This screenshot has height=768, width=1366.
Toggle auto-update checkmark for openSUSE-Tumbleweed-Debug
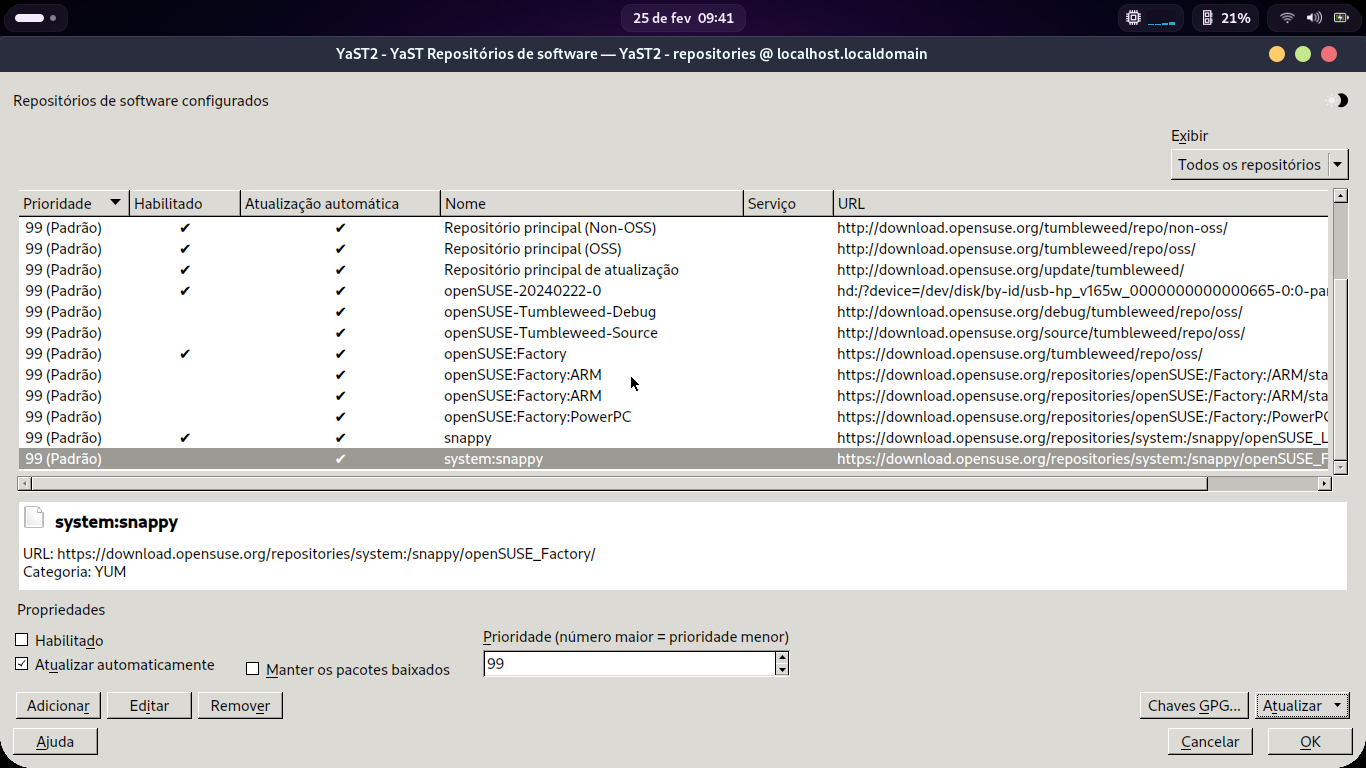coord(340,312)
